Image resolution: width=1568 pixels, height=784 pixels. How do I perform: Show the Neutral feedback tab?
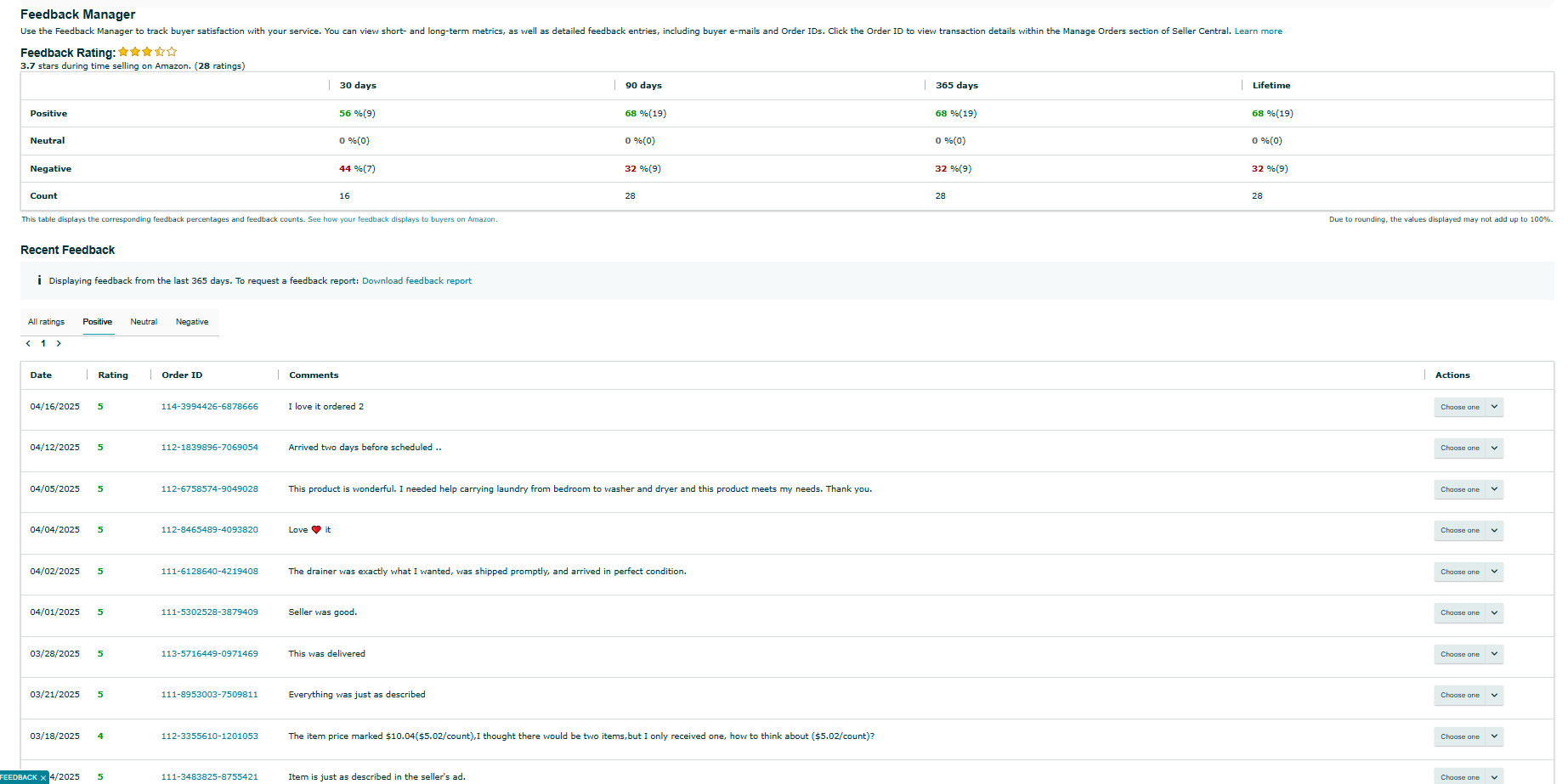(x=144, y=322)
